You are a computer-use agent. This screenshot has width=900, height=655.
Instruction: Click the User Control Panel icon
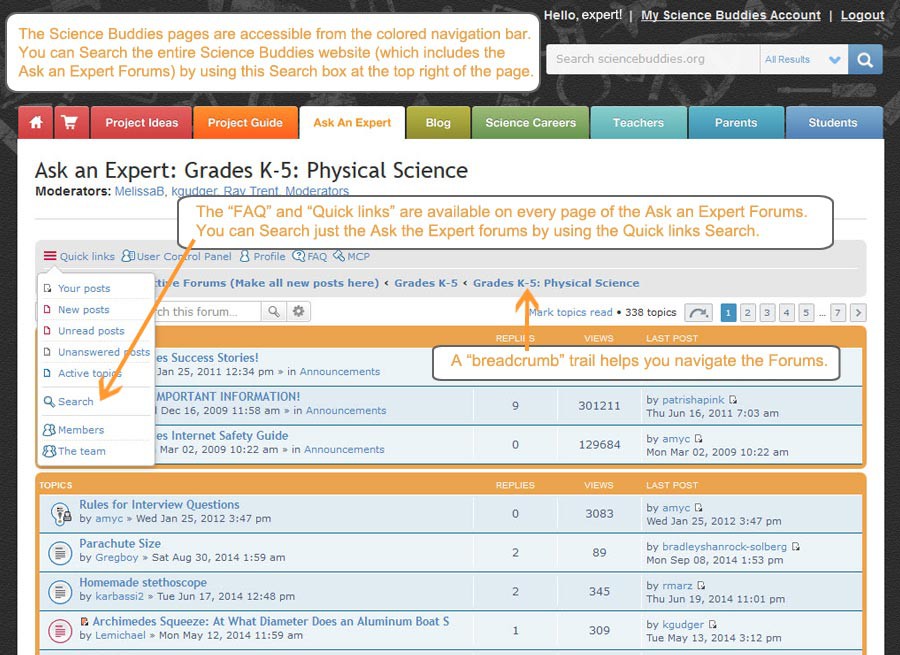pyautogui.click(x=128, y=256)
